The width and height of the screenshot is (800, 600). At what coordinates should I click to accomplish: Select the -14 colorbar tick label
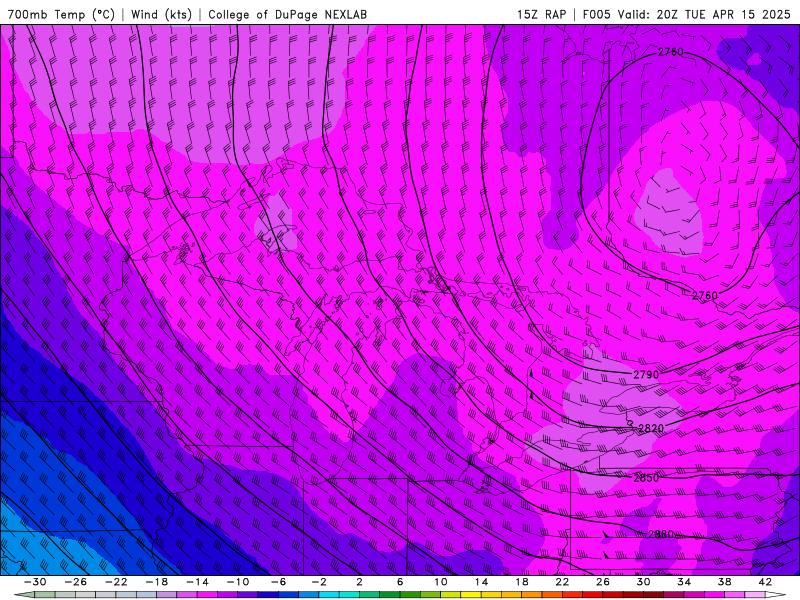[197, 582]
